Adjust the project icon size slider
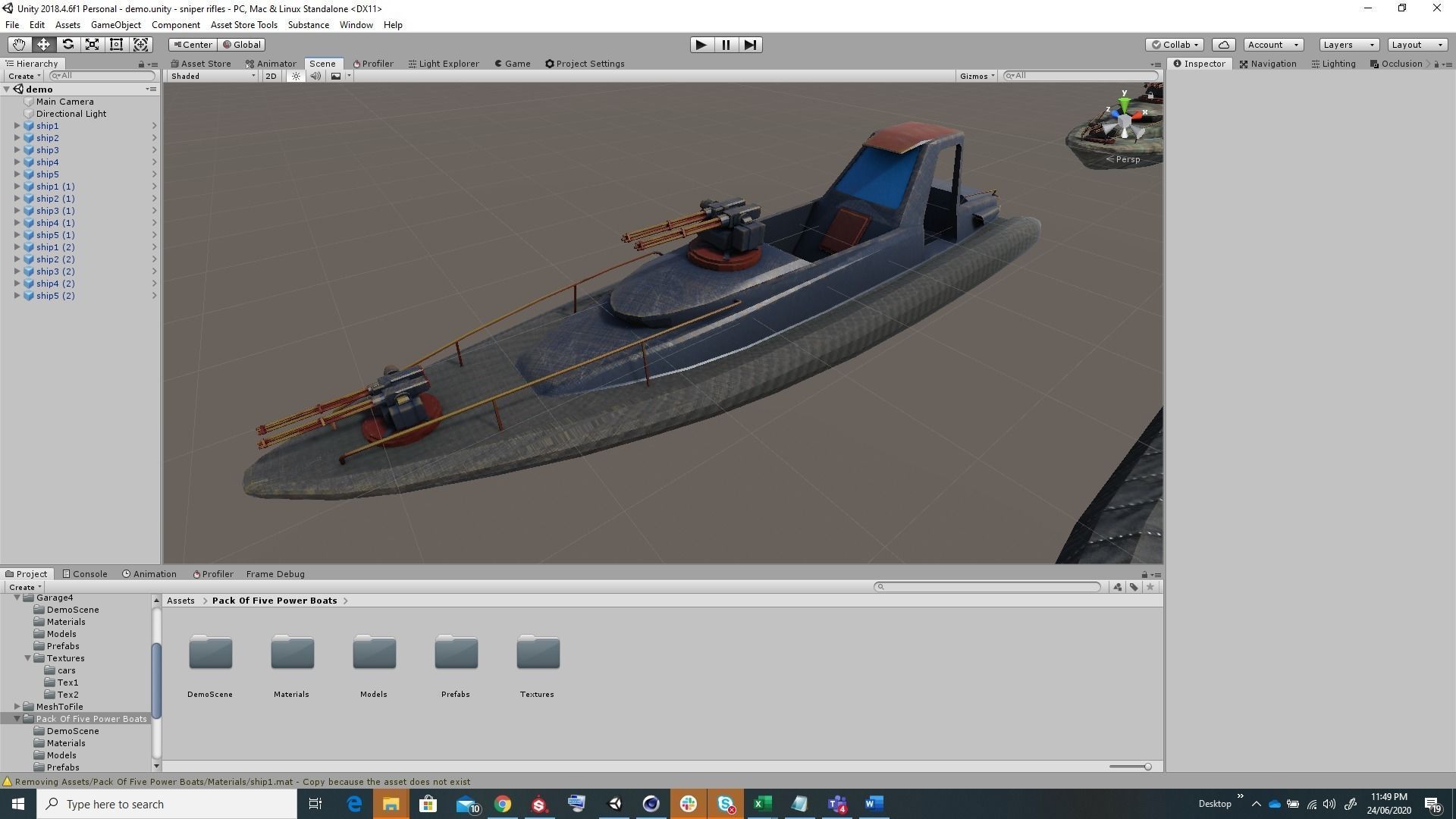The image size is (1456, 819). [x=1147, y=767]
